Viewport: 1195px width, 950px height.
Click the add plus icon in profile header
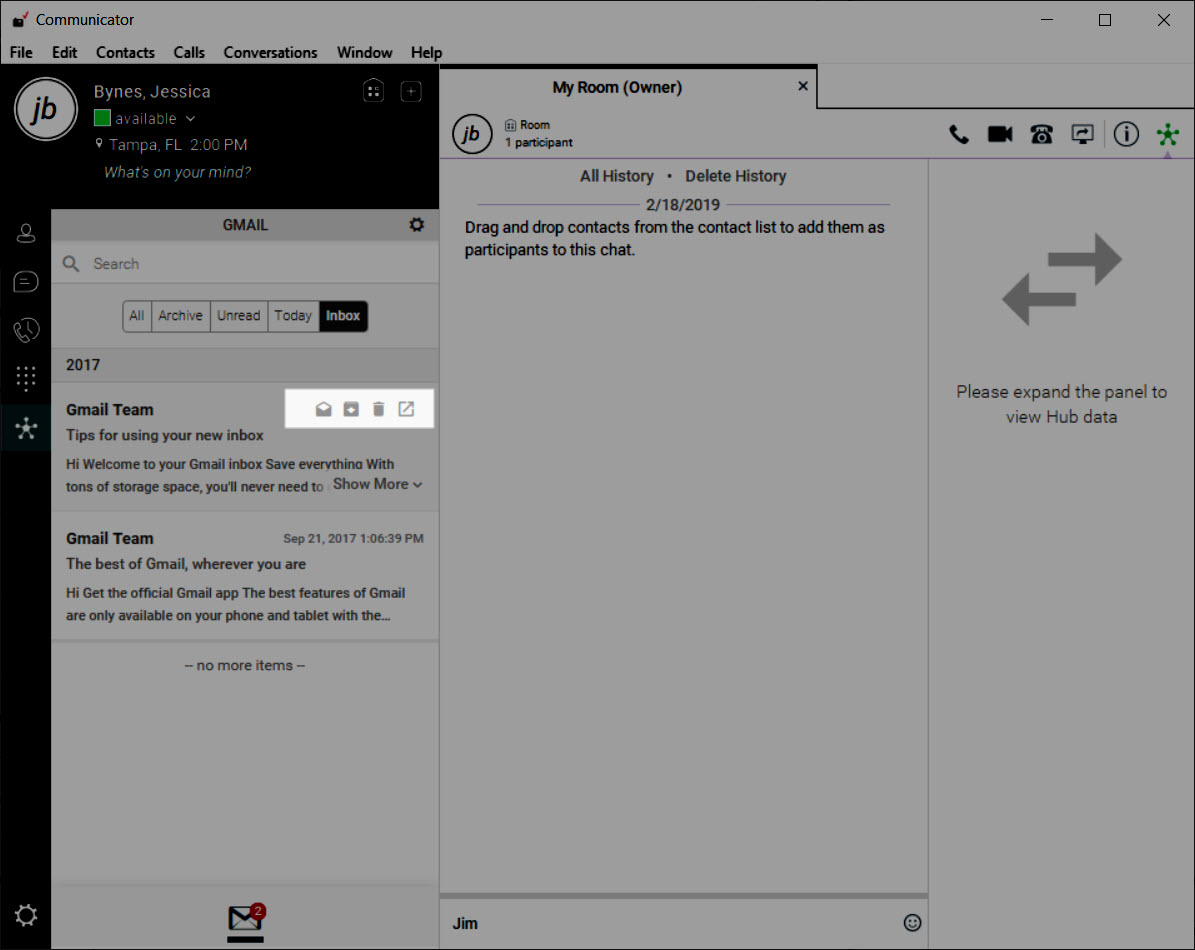click(x=411, y=91)
